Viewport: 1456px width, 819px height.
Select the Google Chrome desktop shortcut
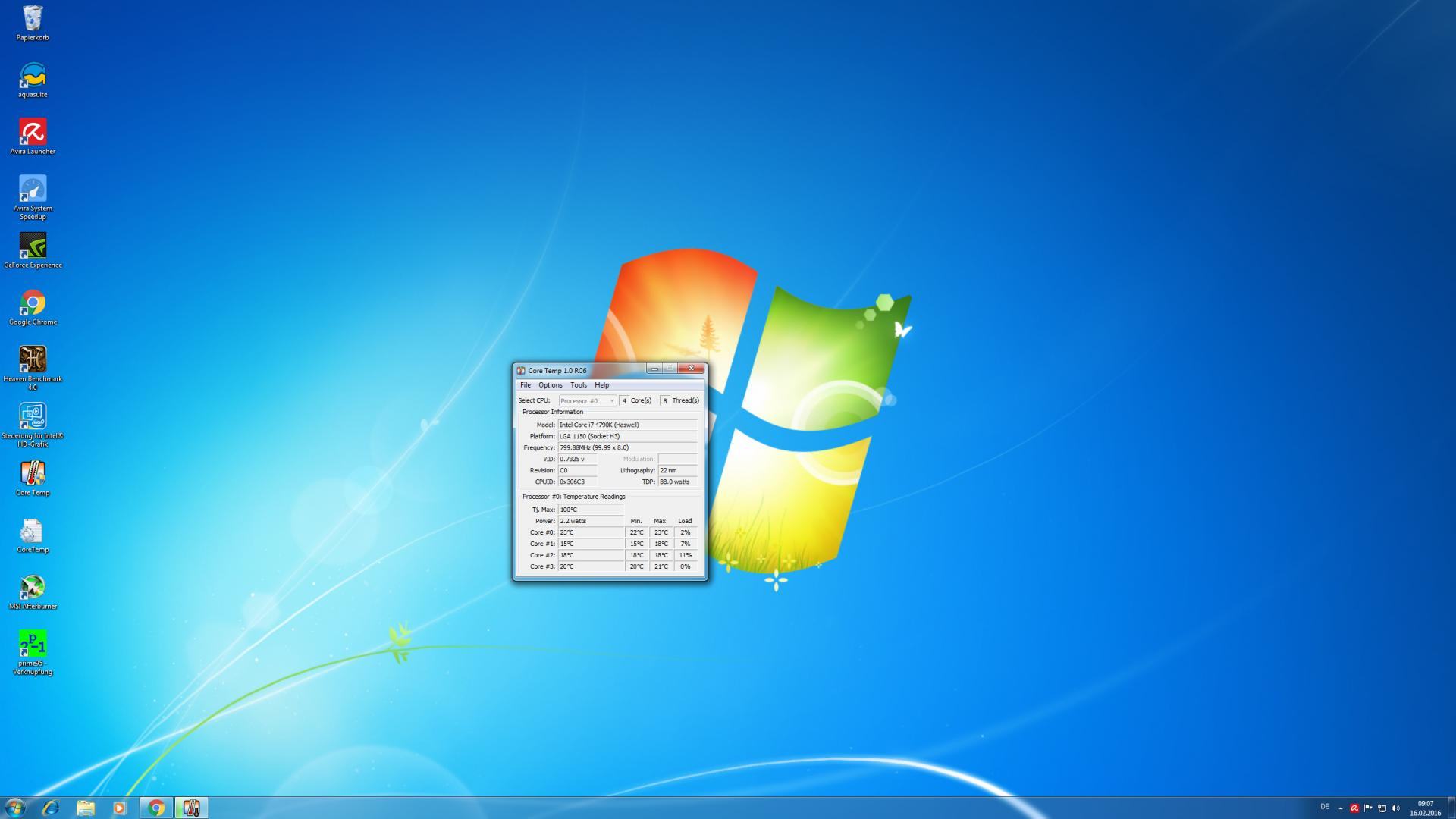tap(33, 308)
